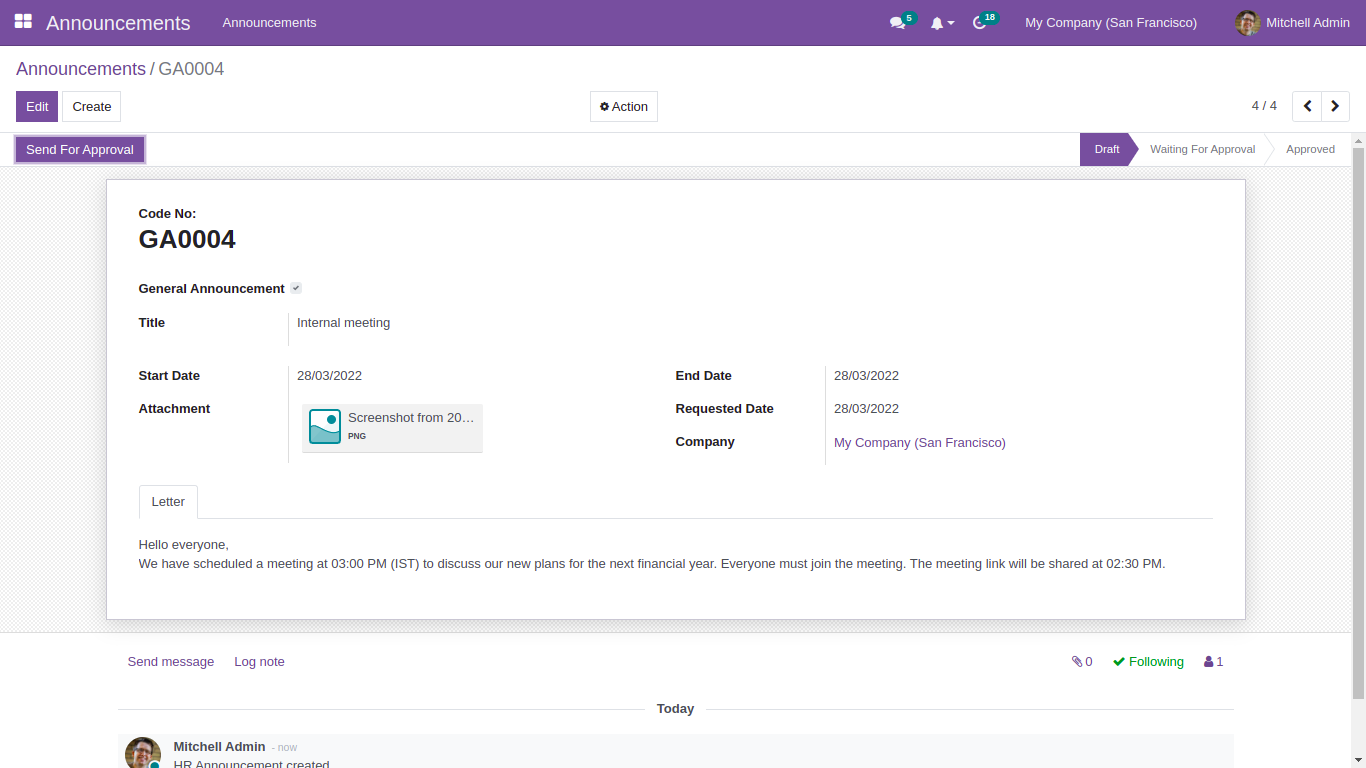Image resolution: width=1366 pixels, height=768 pixels.
Task: Open the attached PNG screenshot file icon
Action: (324, 425)
